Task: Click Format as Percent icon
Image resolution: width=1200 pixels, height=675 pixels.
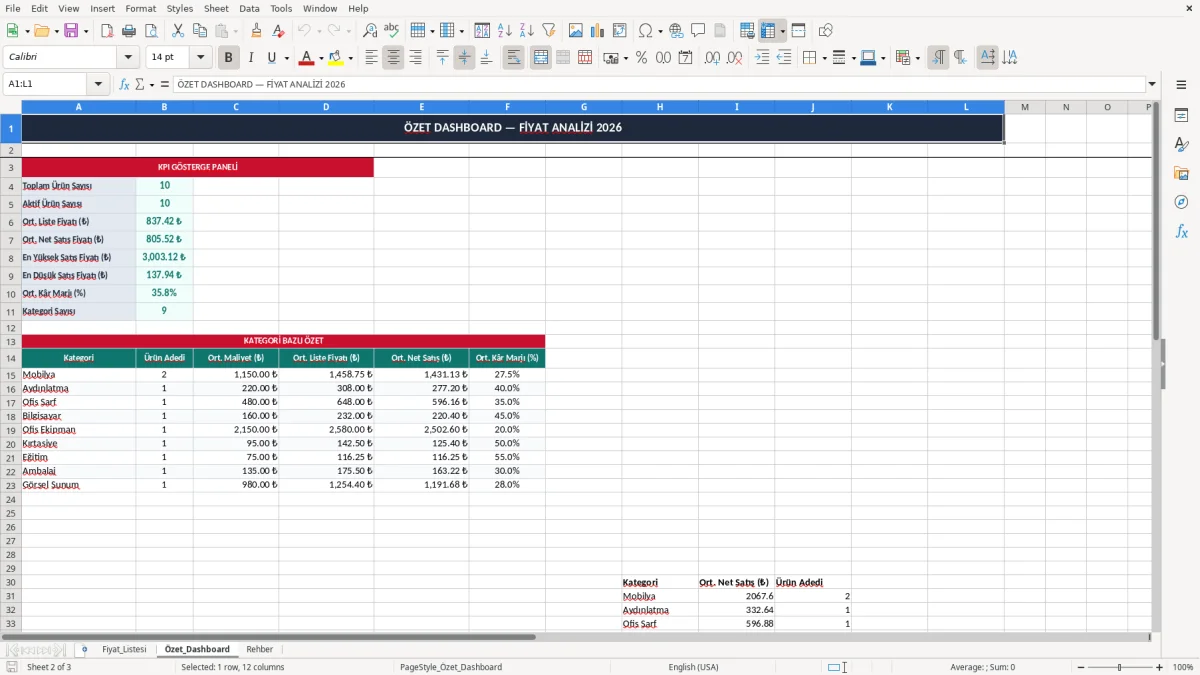Action: [641, 58]
